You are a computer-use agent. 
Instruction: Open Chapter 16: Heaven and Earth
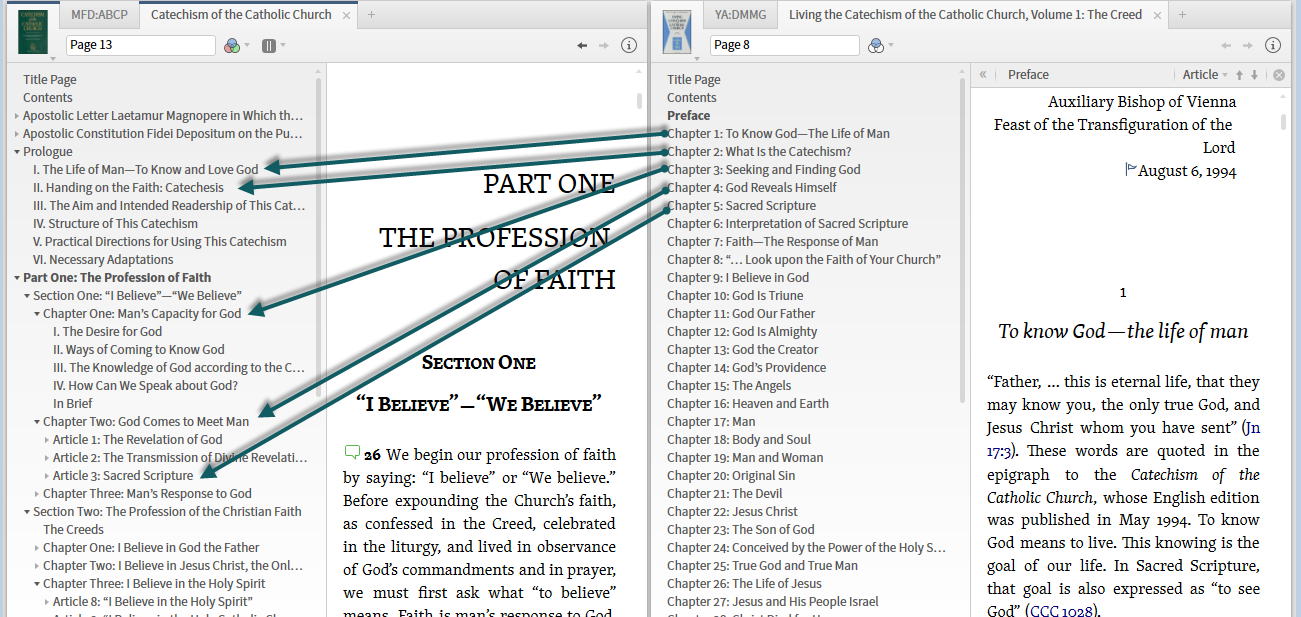(x=748, y=404)
